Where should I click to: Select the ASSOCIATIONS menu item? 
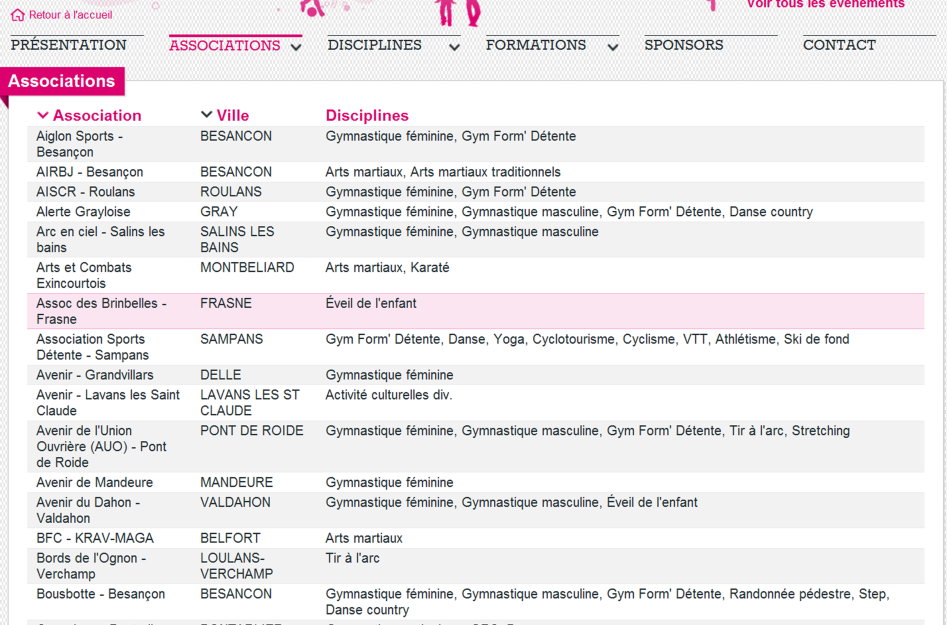click(x=225, y=45)
